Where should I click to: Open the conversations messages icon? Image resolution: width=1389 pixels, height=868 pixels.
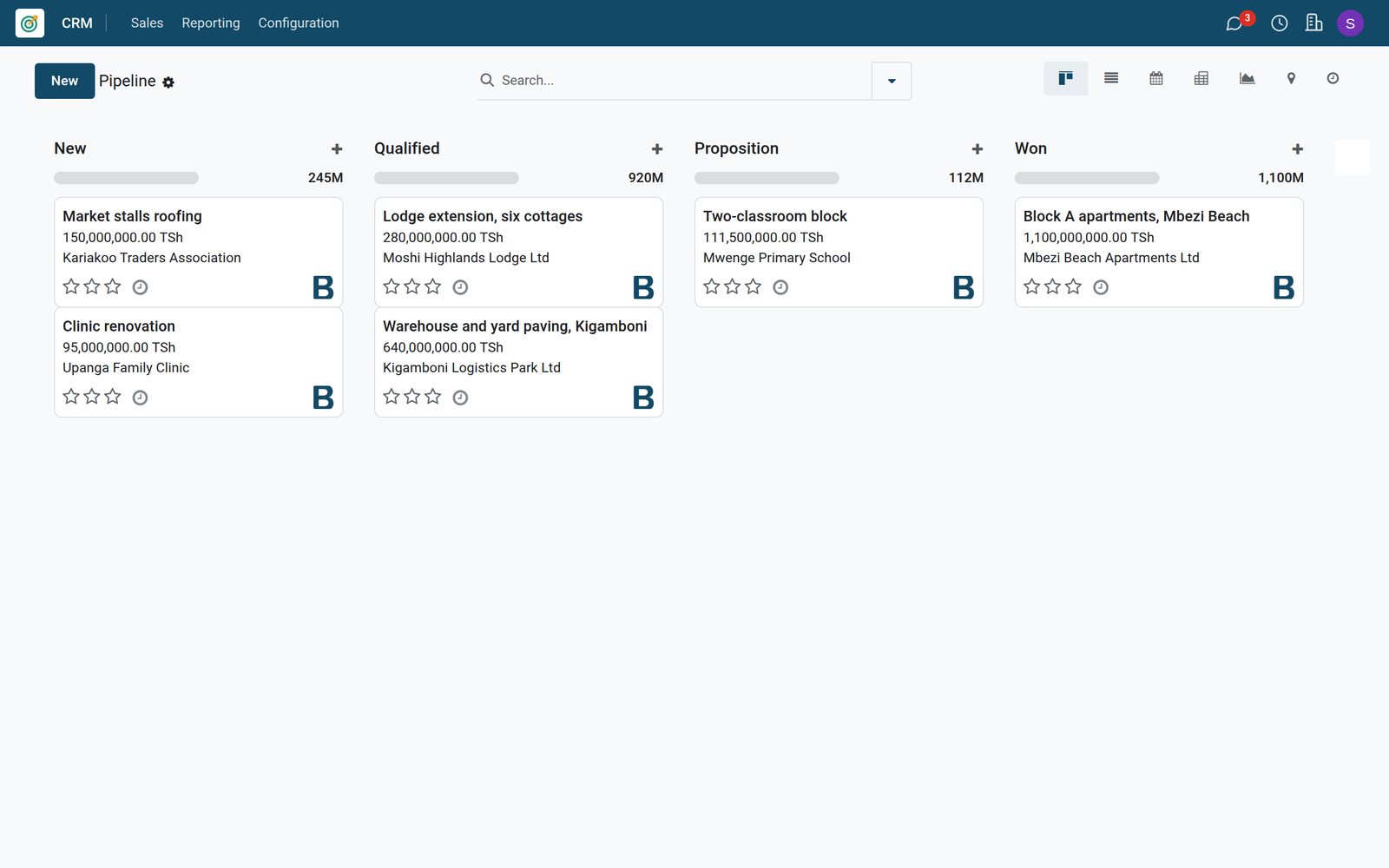pos(1234,23)
